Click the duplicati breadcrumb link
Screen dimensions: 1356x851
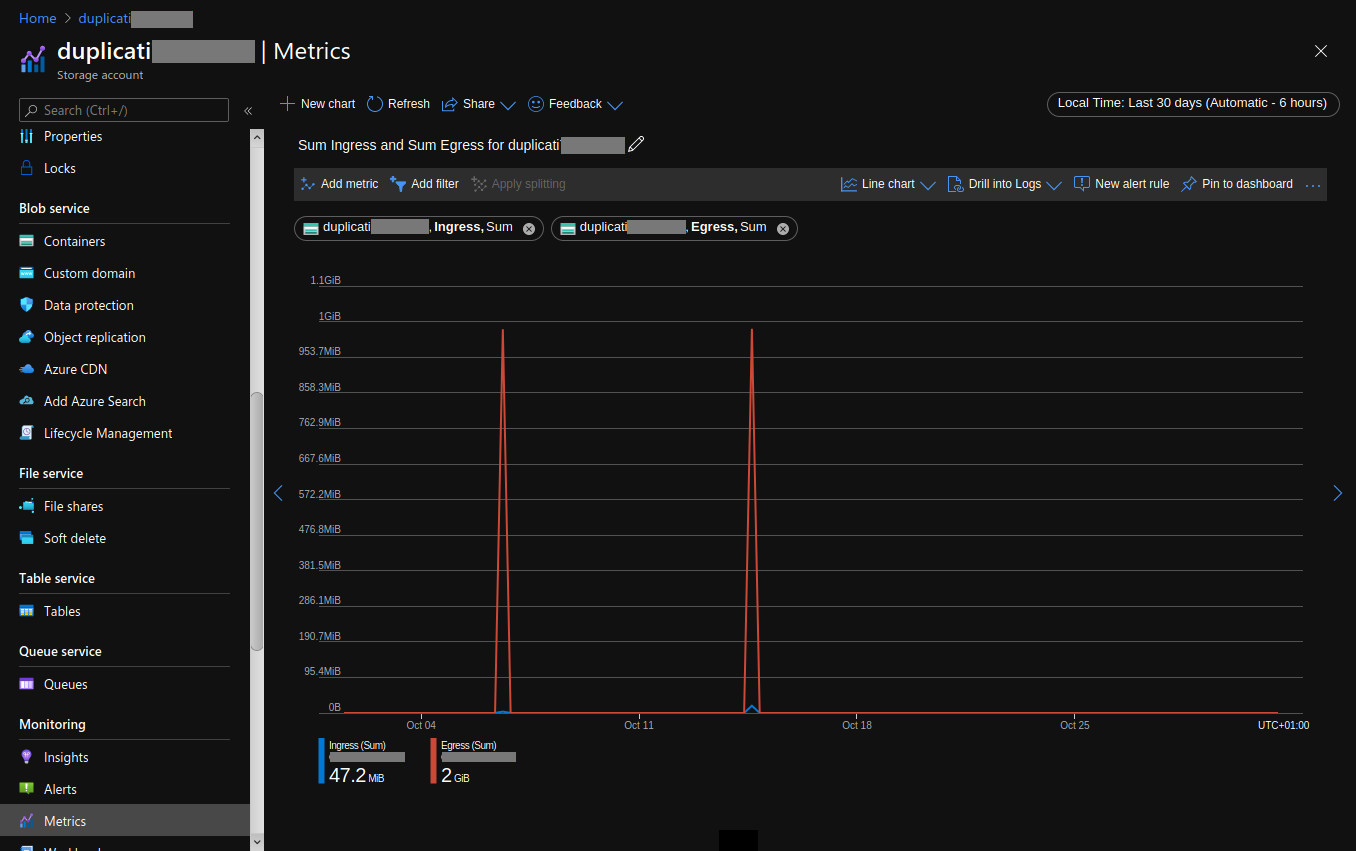click(x=135, y=19)
